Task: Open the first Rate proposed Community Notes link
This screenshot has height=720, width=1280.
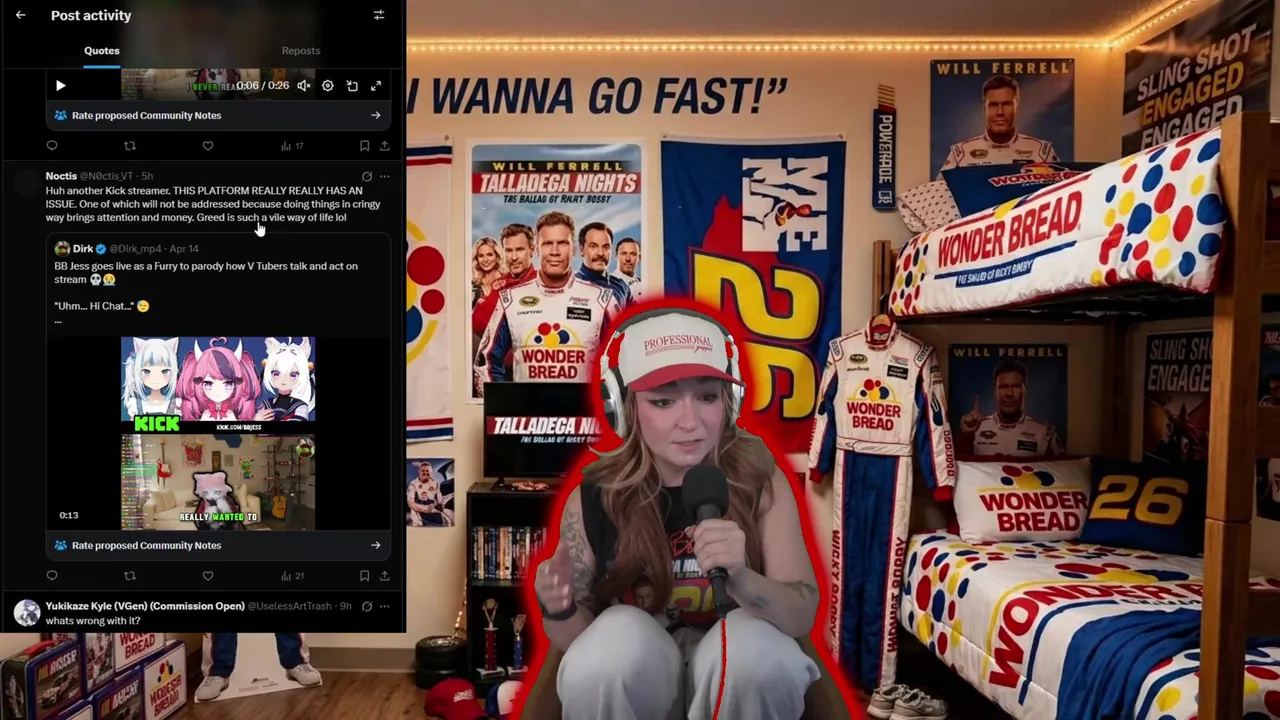Action: (146, 115)
